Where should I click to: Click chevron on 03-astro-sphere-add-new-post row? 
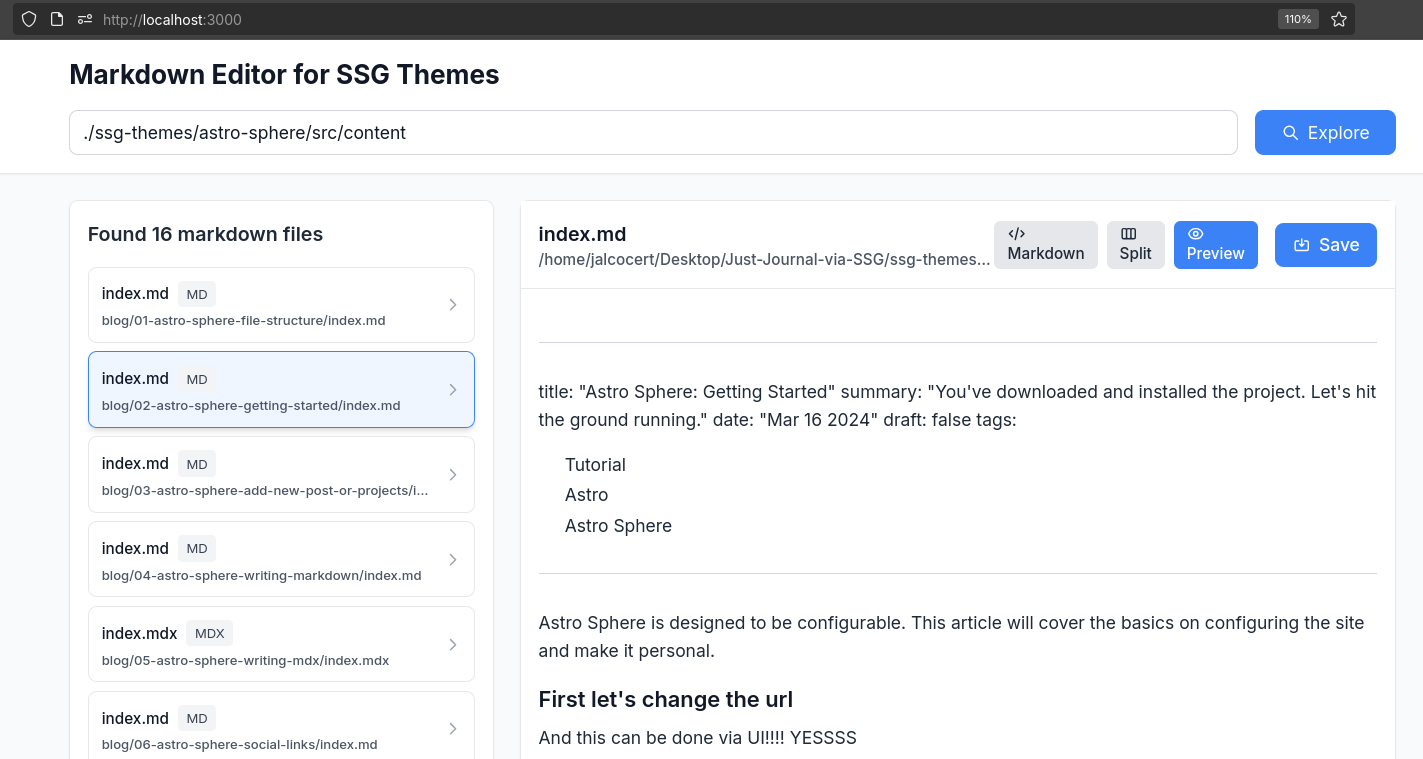click(x=453, y=474)
